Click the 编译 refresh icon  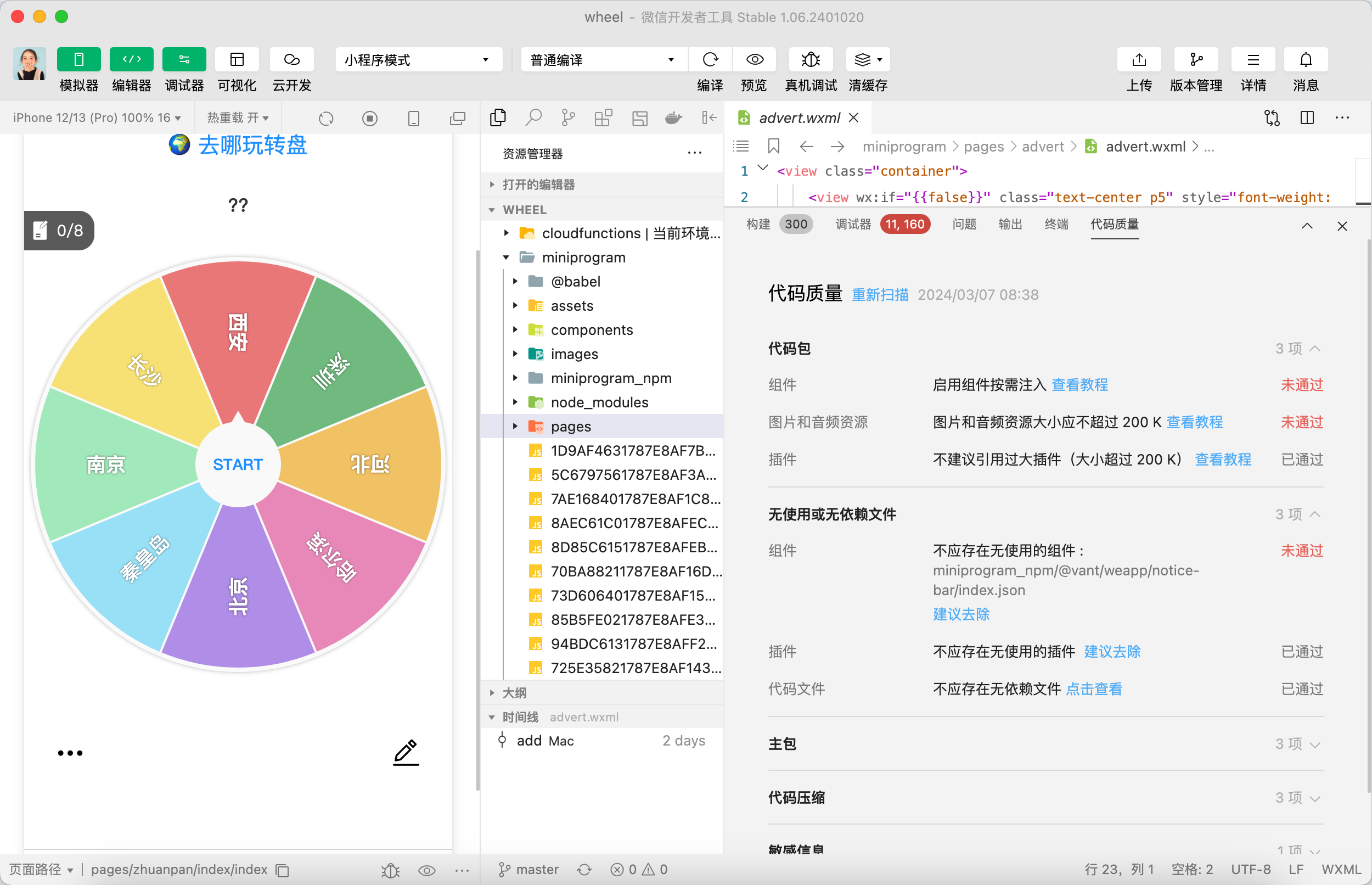pyautogui.click(x=710, y=60)
